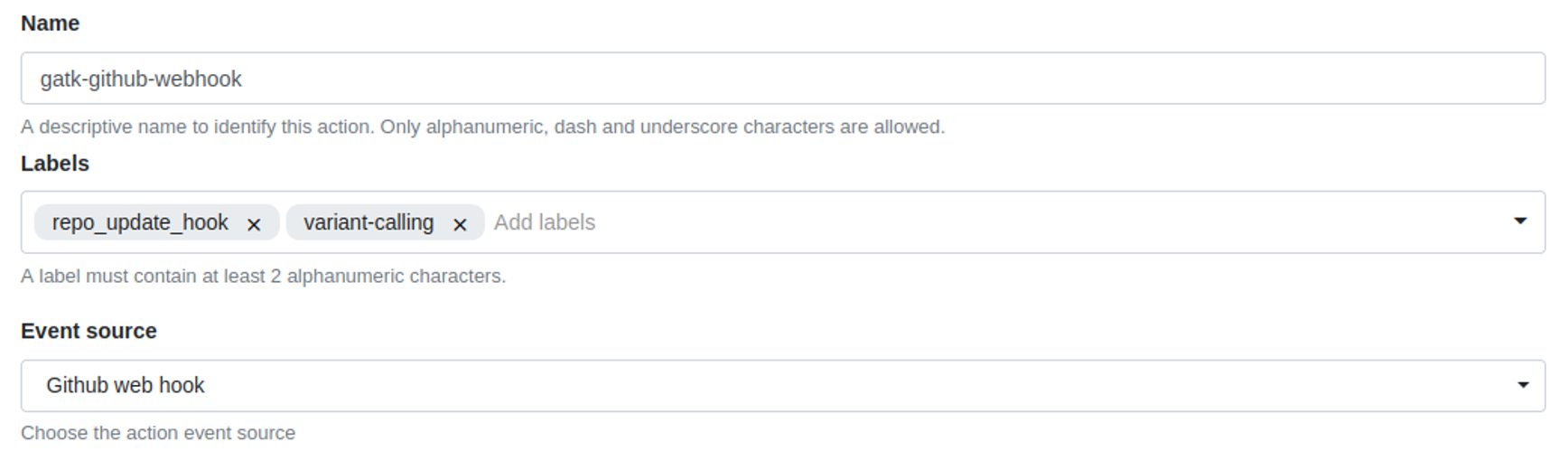Click the Labels field heading
1568x451 pixels.
pyautogui.click(x=55, y=164)
